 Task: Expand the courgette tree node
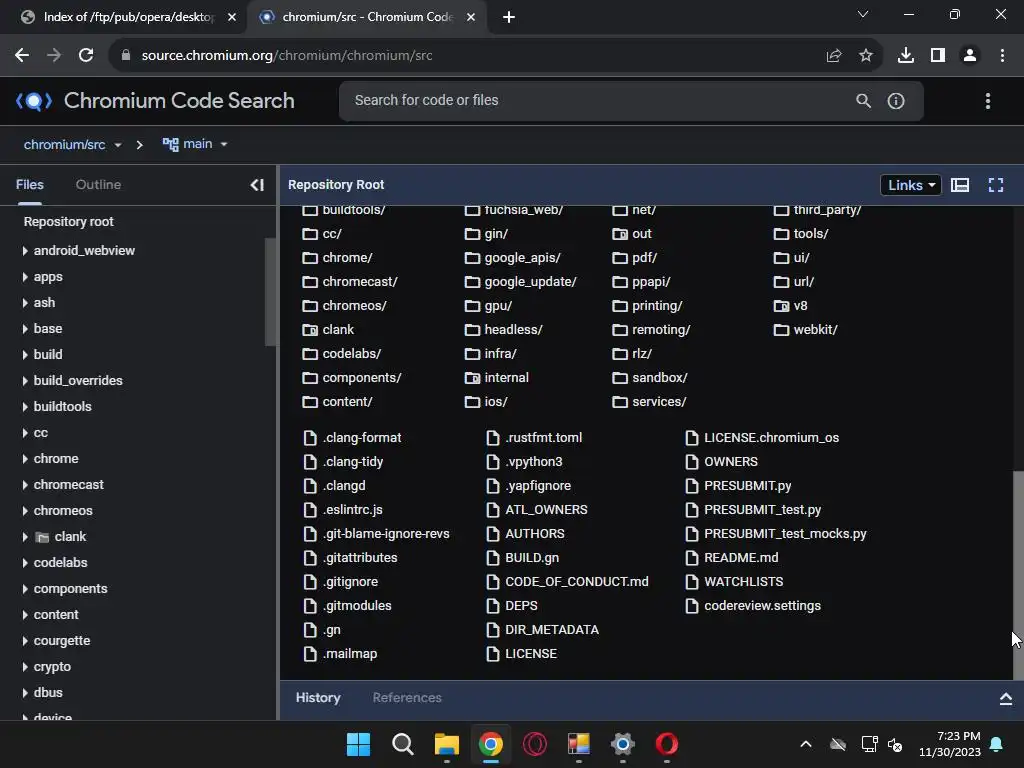point(25,641)
